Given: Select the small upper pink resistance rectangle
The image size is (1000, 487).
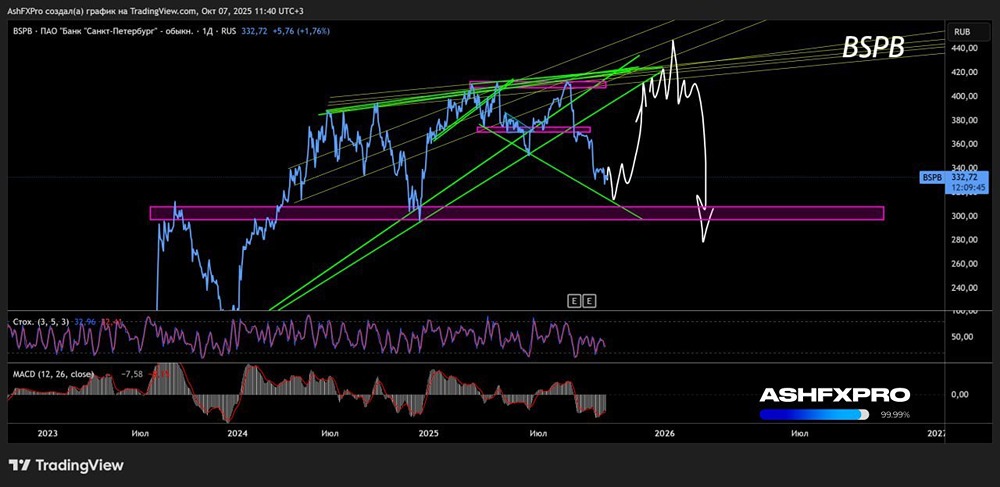Looking at the screenshot, I should coord(538,84).
